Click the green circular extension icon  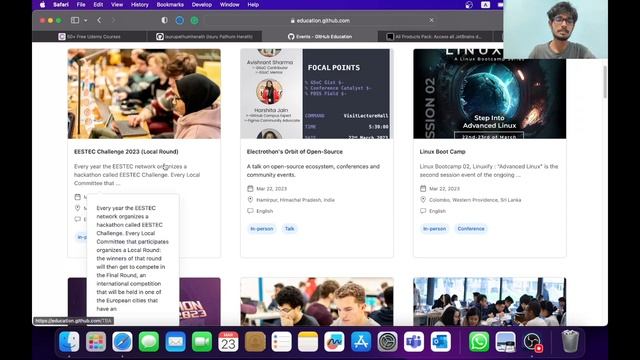(195, 20)
